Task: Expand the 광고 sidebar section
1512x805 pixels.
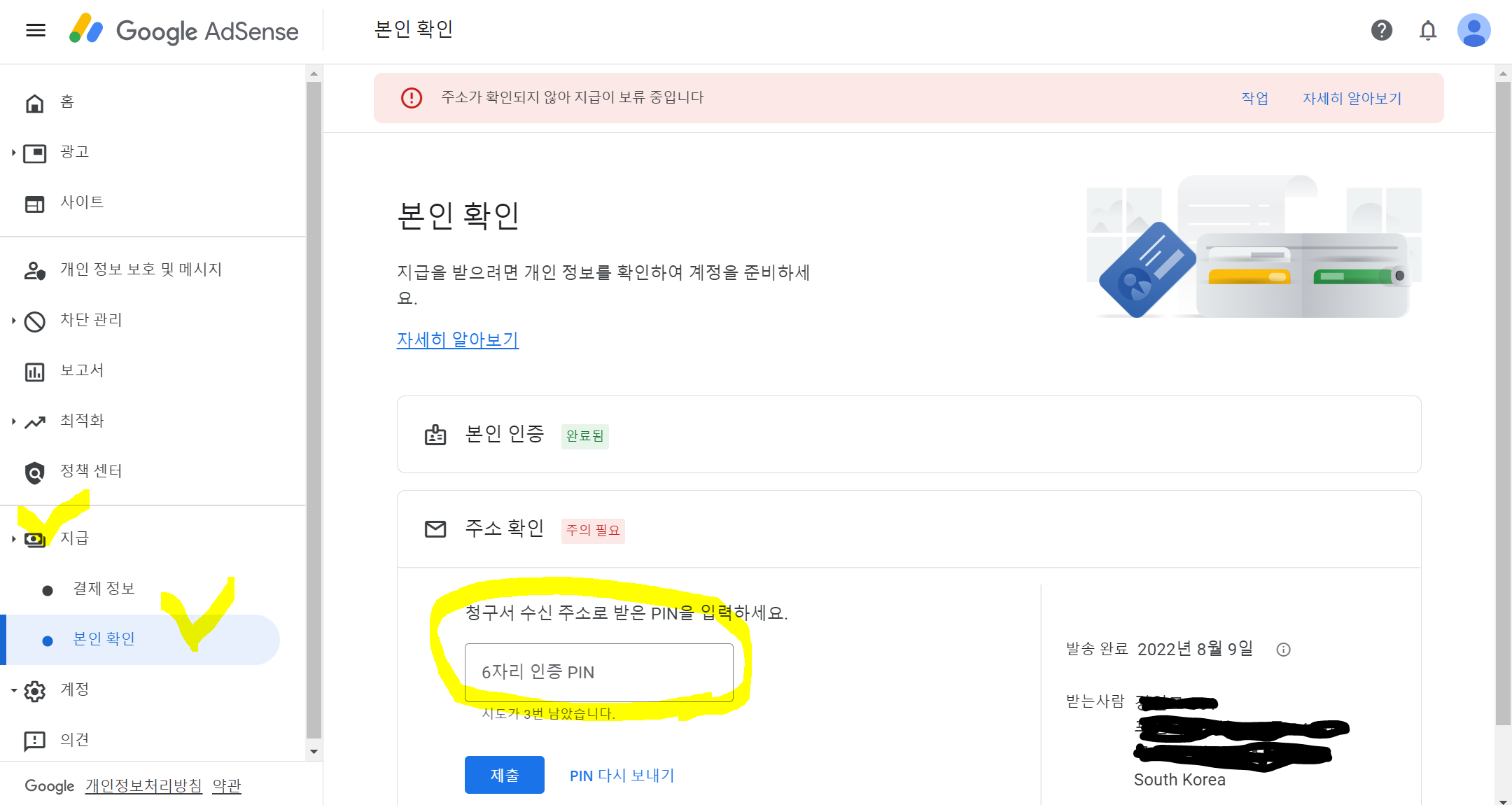Action: point(13,153)
